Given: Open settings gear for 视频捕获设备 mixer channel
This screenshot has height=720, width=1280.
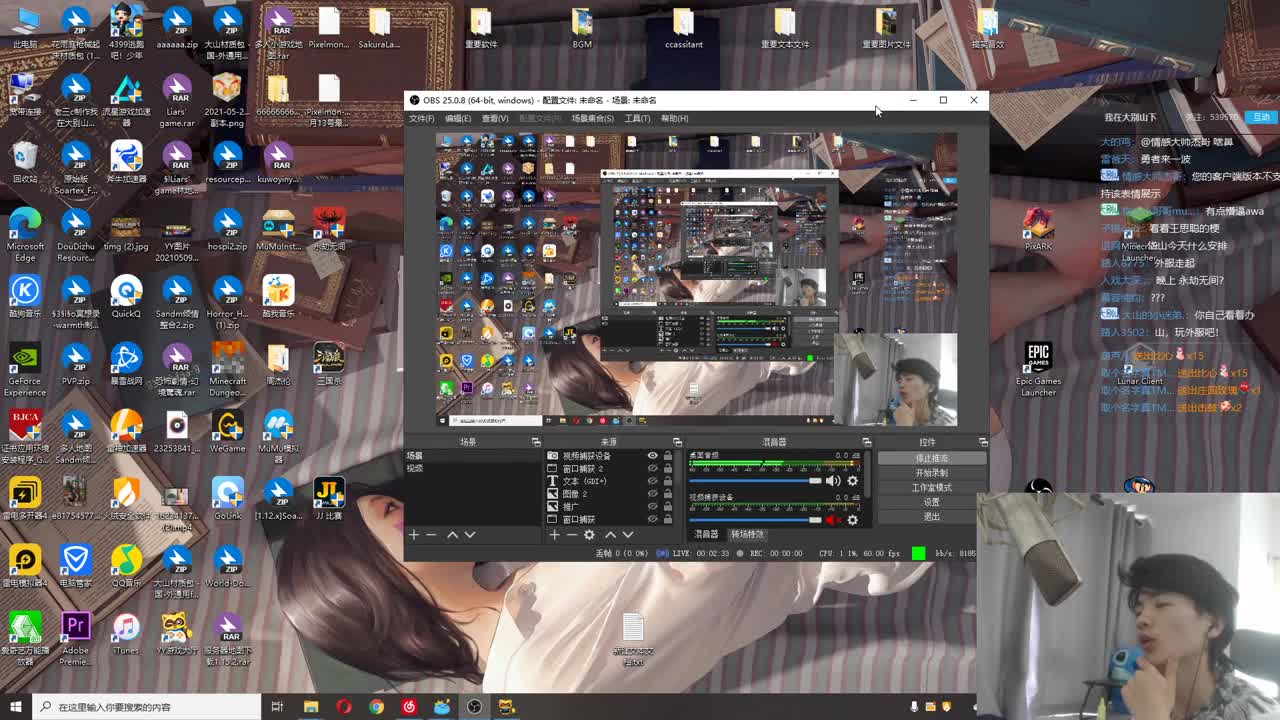Looking at the screenshot, I should coord(852,520).
